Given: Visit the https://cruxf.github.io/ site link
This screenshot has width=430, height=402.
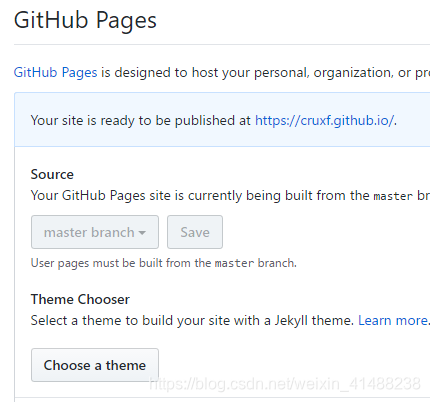Looking at the screenshot, I should (324, 121).
